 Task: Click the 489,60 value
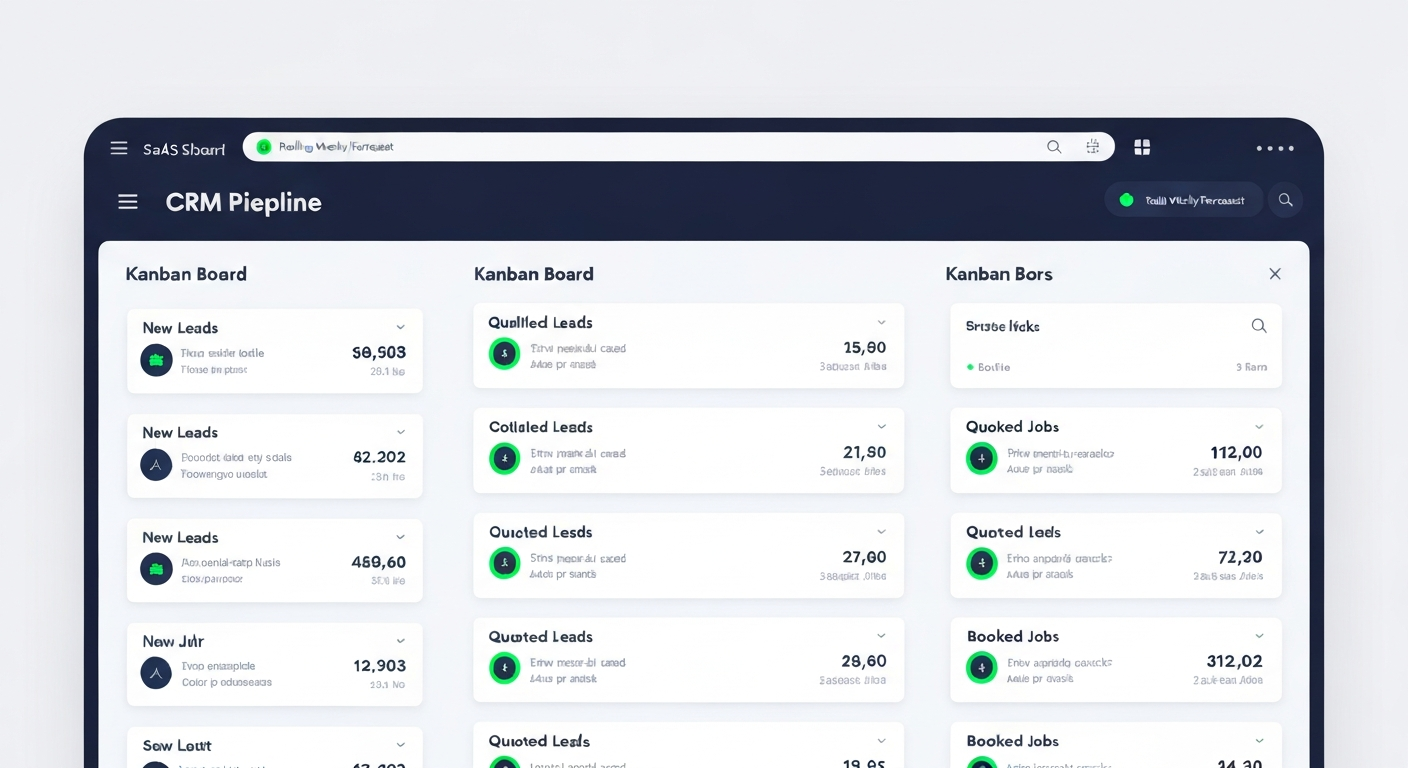(378, 562)
